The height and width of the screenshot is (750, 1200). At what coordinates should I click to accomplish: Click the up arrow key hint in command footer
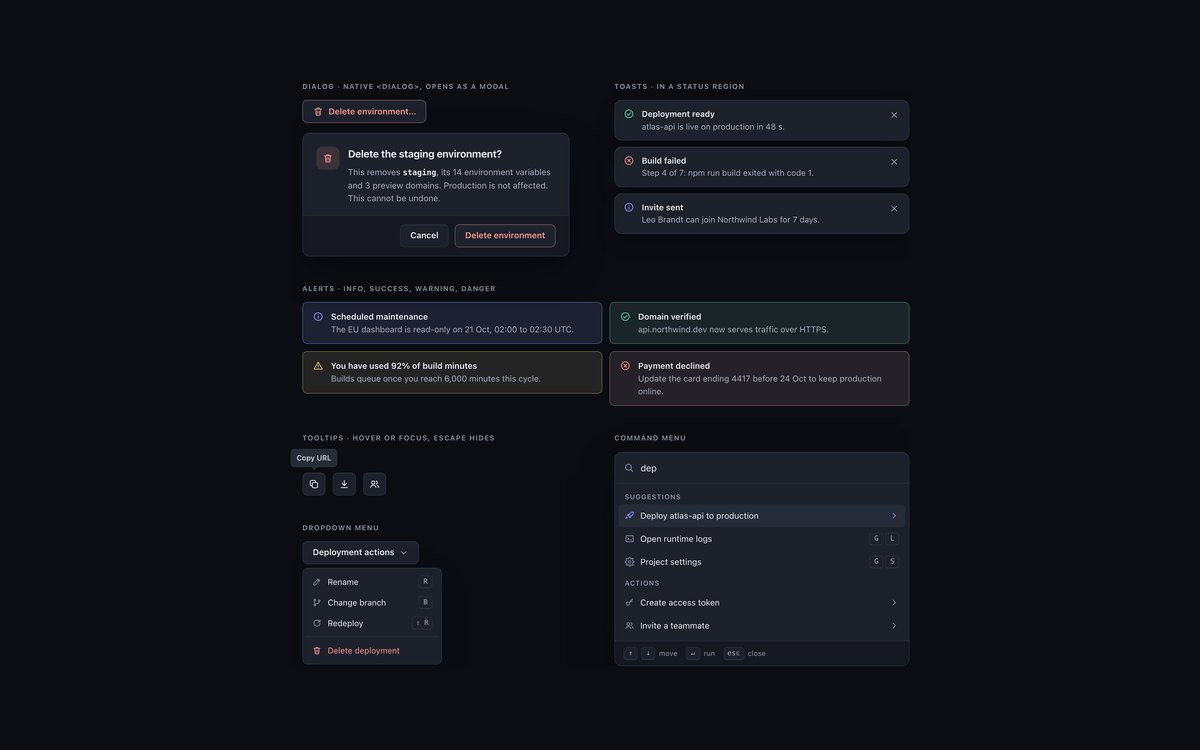630,653
